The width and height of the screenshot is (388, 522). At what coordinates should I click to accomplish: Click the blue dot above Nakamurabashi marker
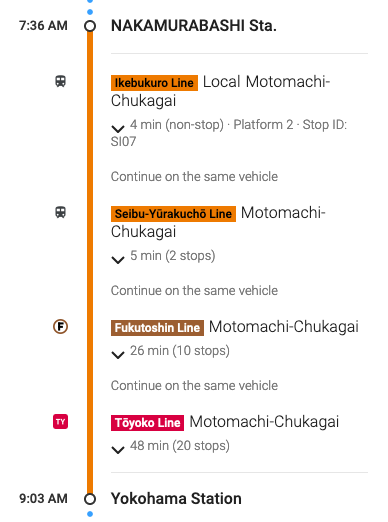pyautogui.click(x=90, y=12)
